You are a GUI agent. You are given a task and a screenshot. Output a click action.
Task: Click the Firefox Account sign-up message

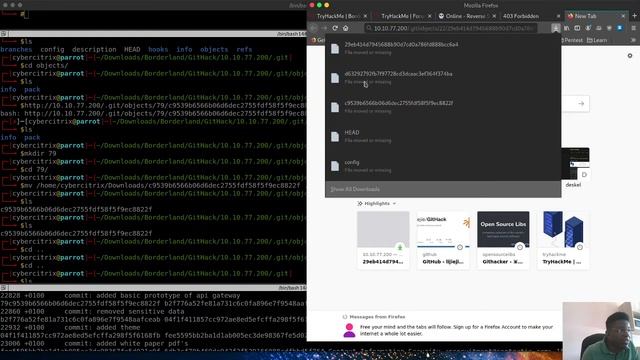[x=456, y=330]
